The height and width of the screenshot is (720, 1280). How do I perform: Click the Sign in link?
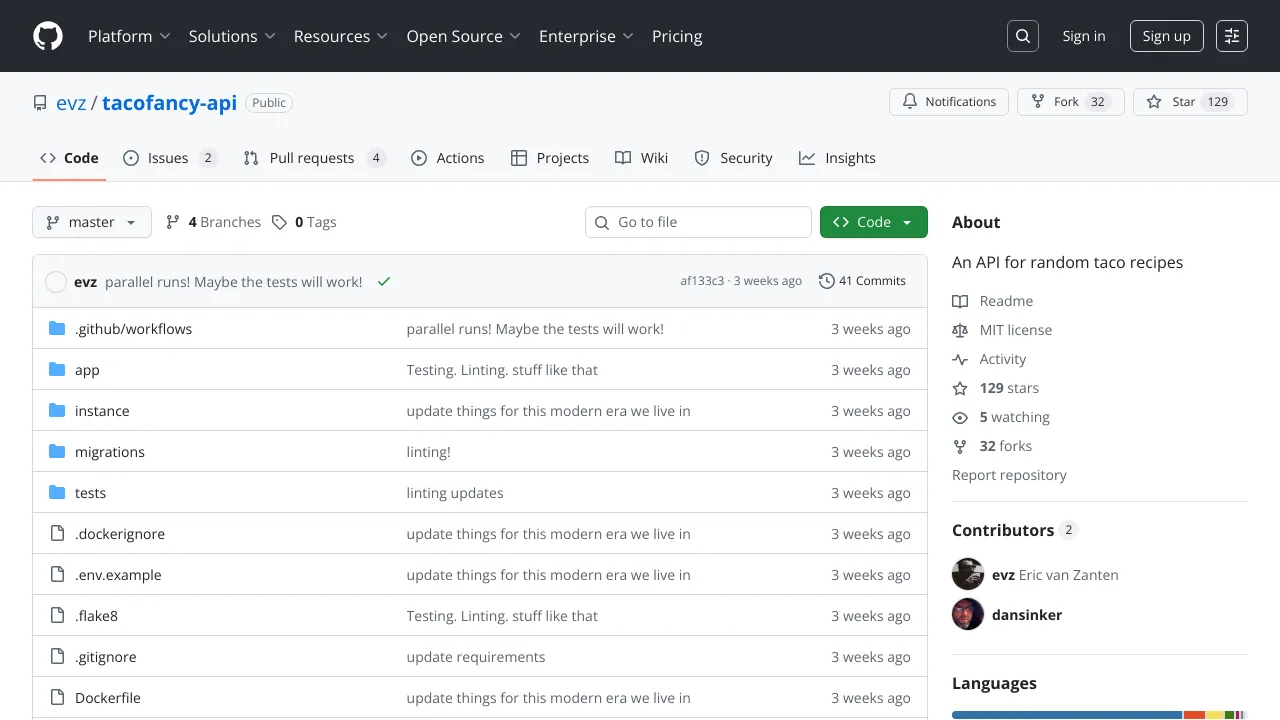[1084, 36]
